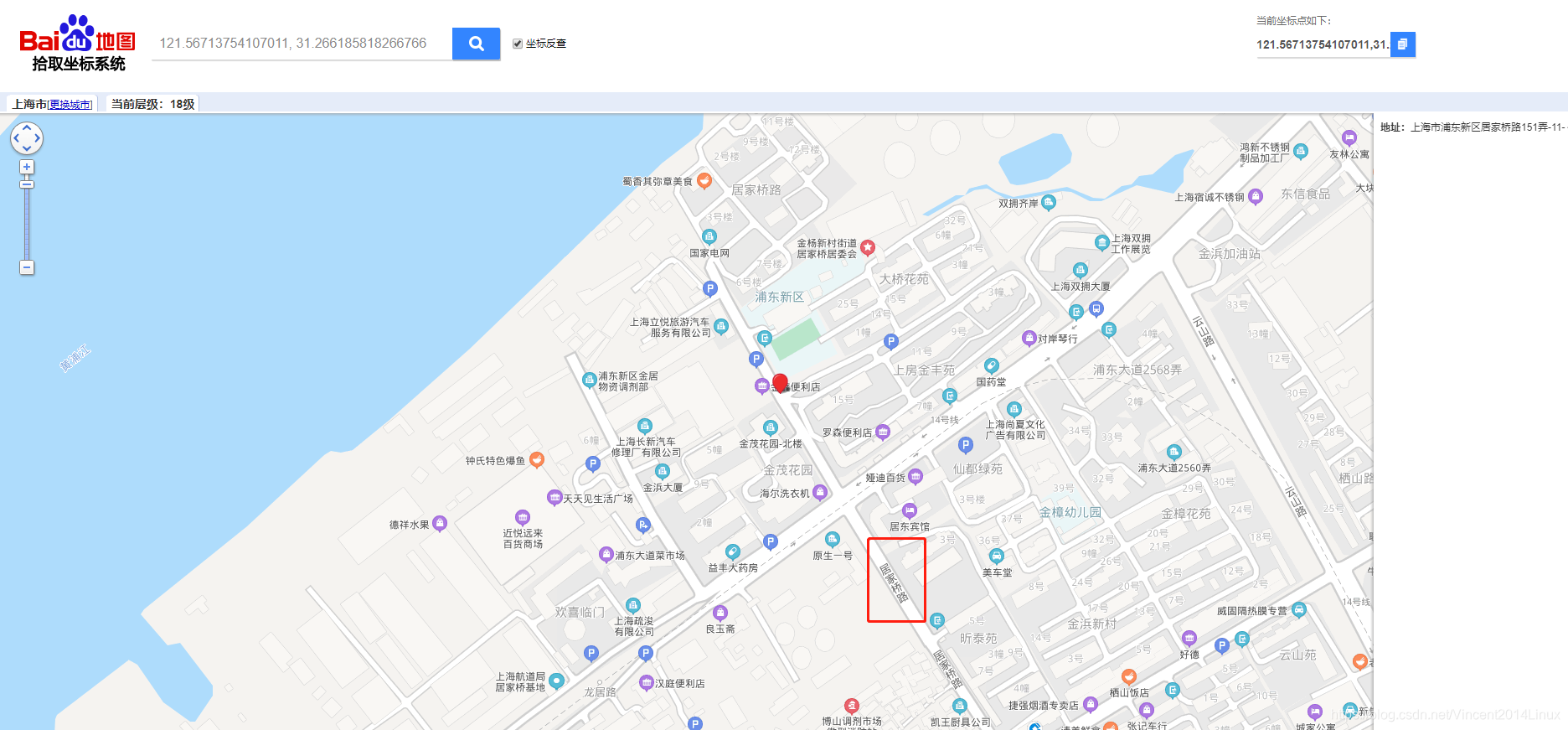Click the 仙都绿苑 map label
Image resolution: width=1568 pixels, height=730 pixels.
(977, 469)
